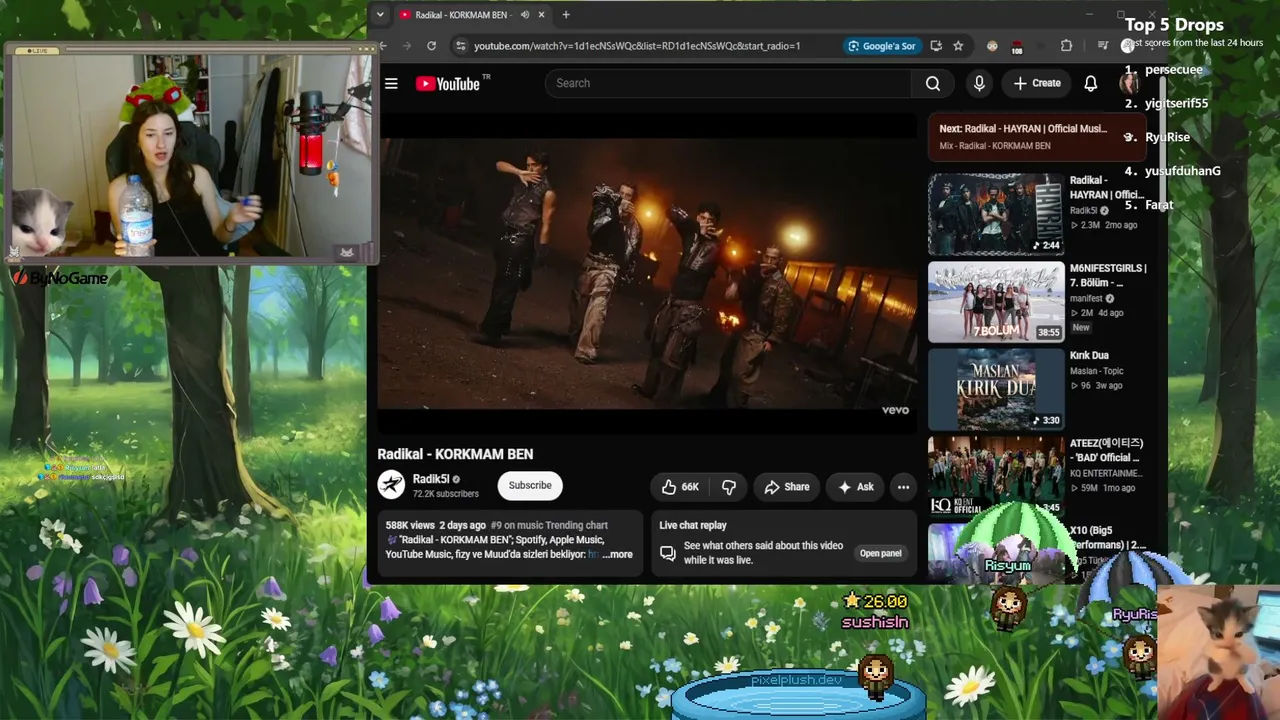Open the live chat replay panel
Viewport: 1280px width, 720px height.
tap(880, 553)
